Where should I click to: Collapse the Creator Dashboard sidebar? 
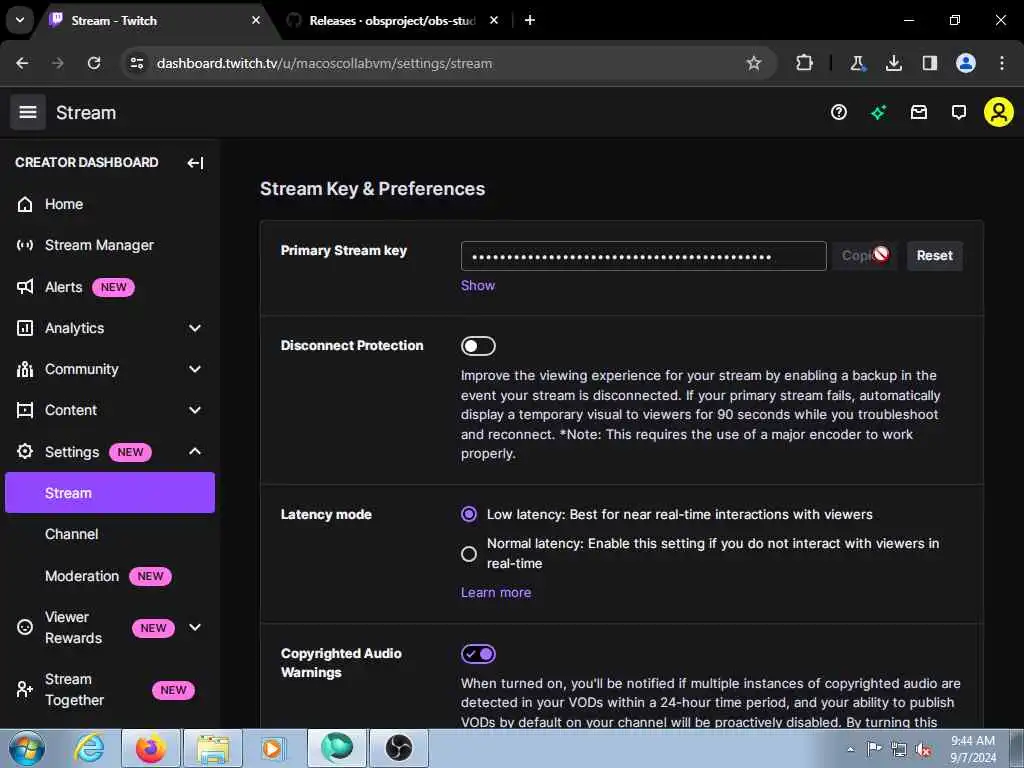click(195, 163)
